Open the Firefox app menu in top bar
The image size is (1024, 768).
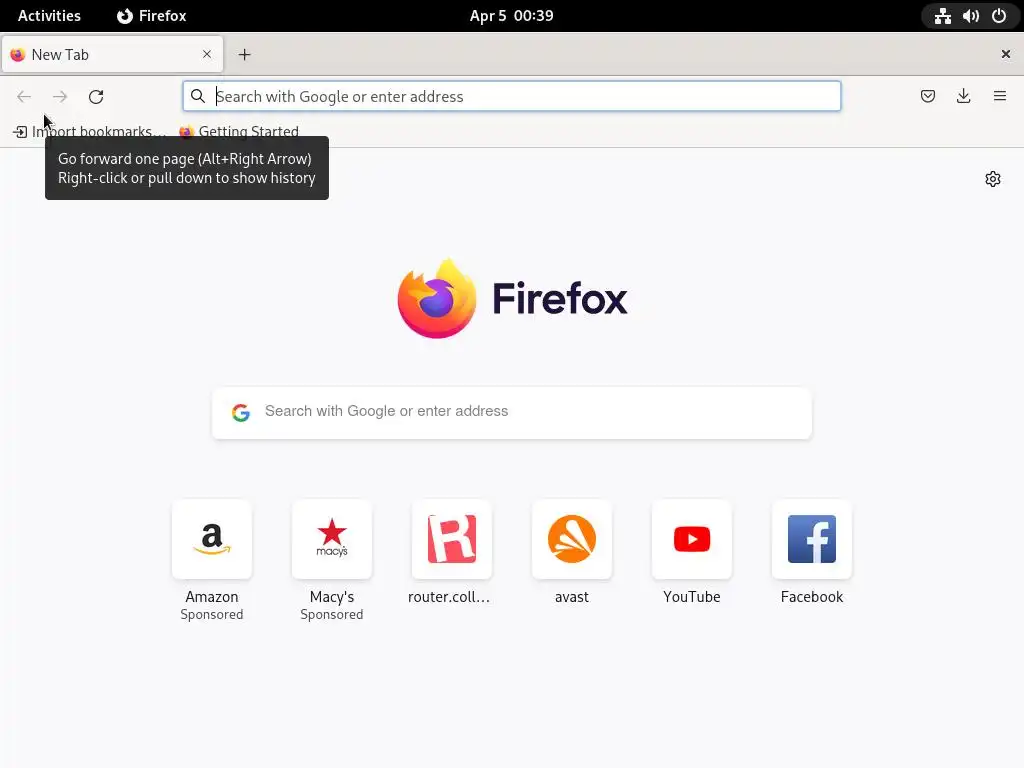coord(152,16)
